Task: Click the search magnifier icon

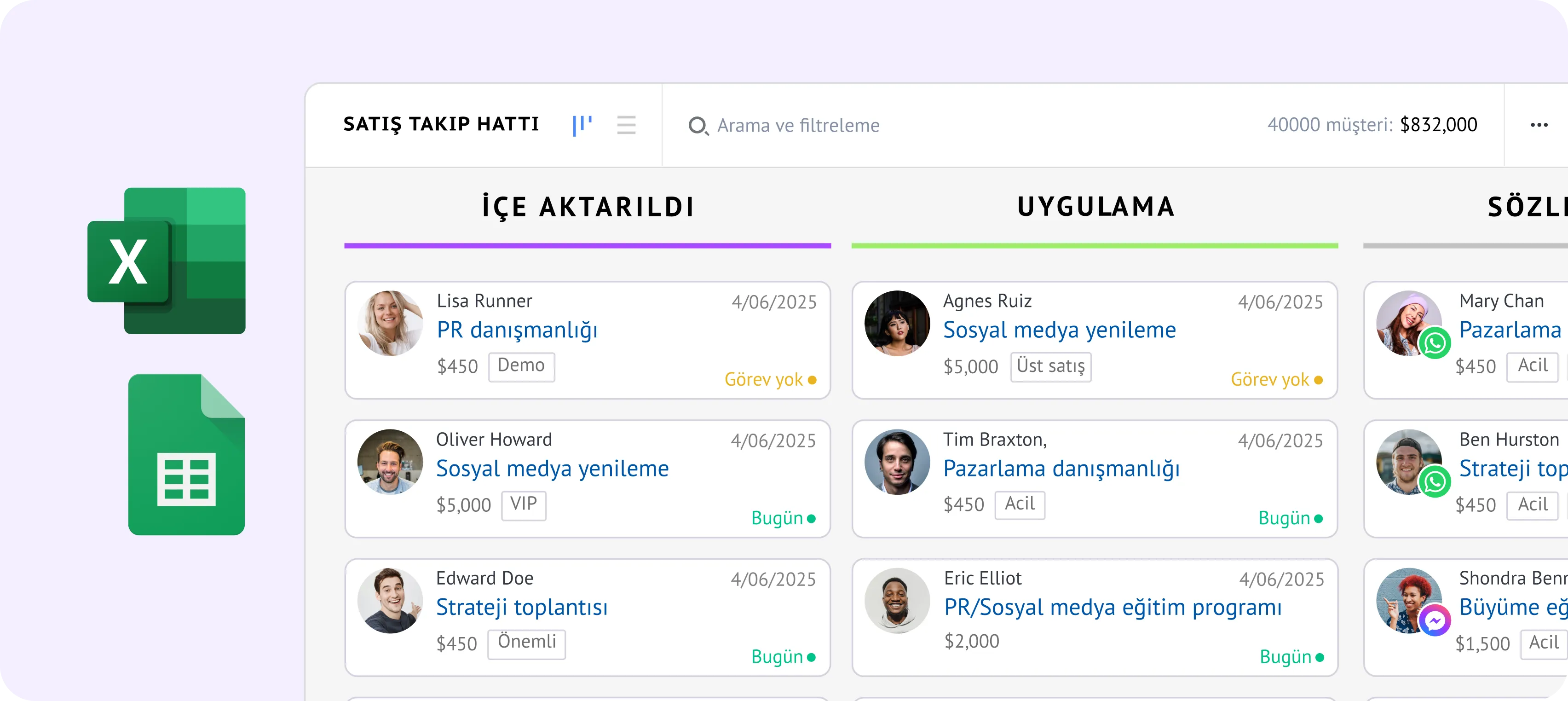Action: [699, 126]
